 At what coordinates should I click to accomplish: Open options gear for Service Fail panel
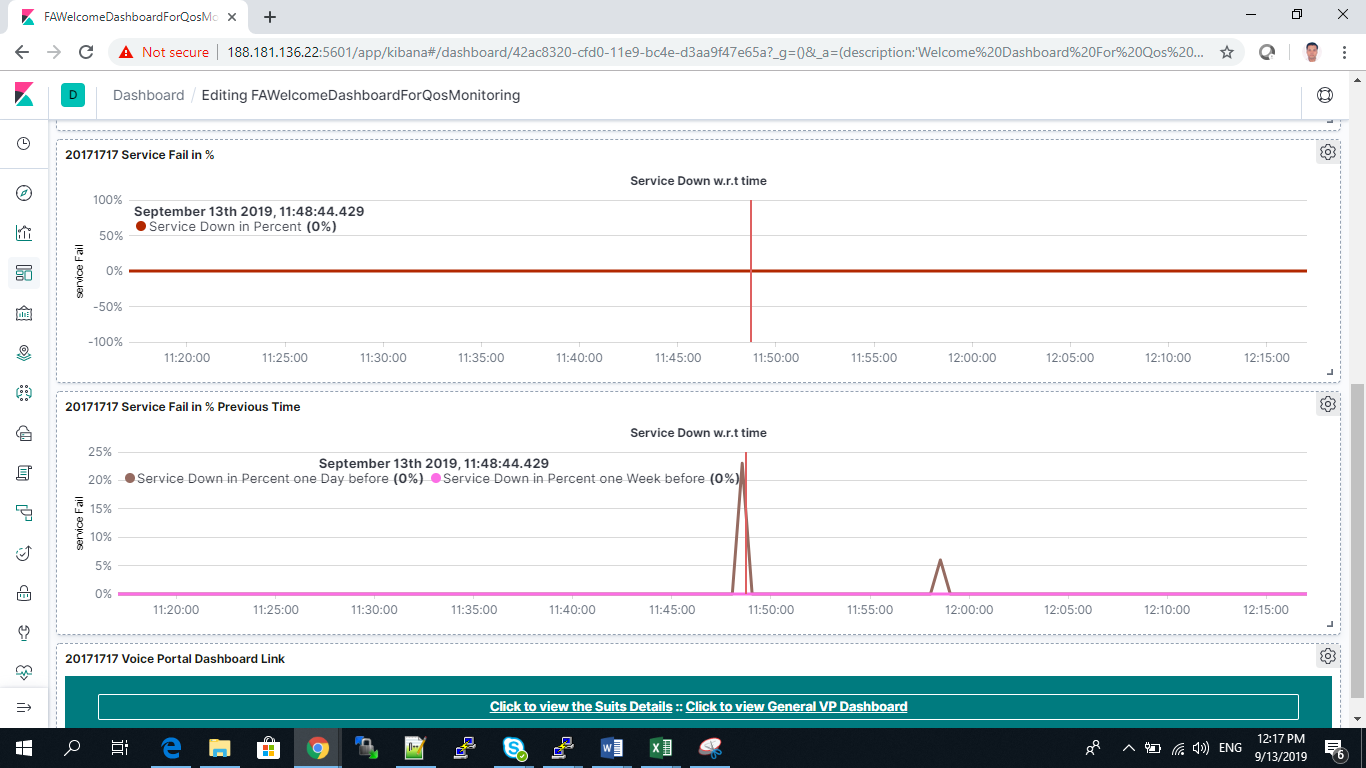(x=1327, y=151)
